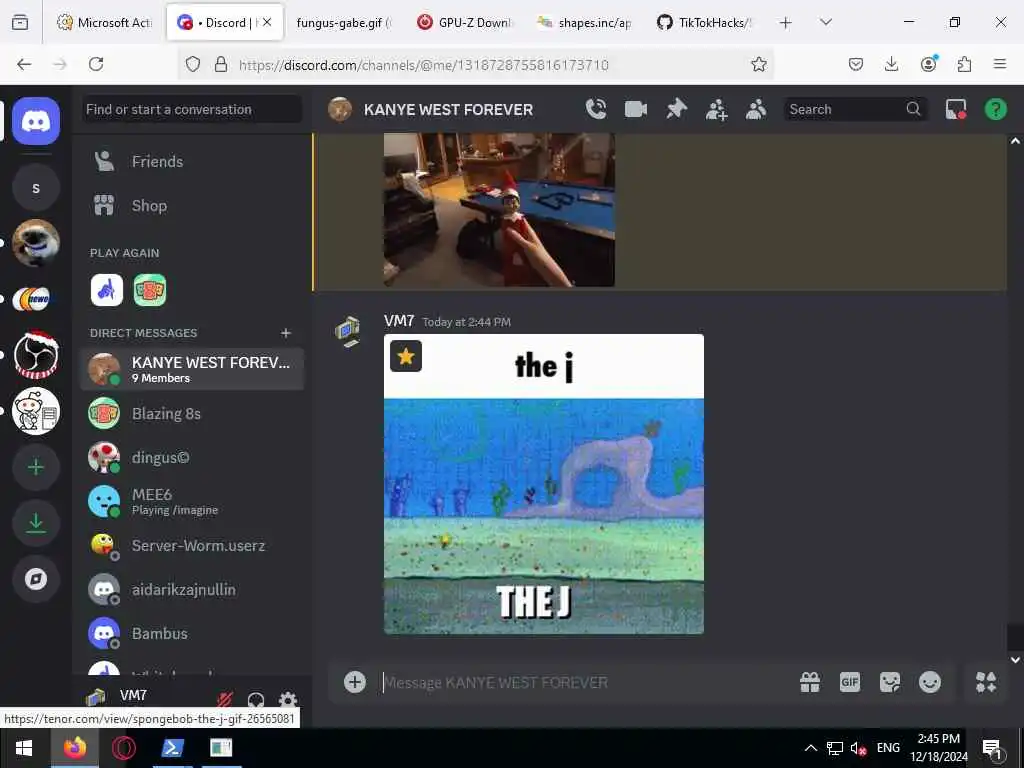Open the Apps launcher icon in message bar
The height and width of the screenshot is (768, 1024).
click(x=986, y=682)
